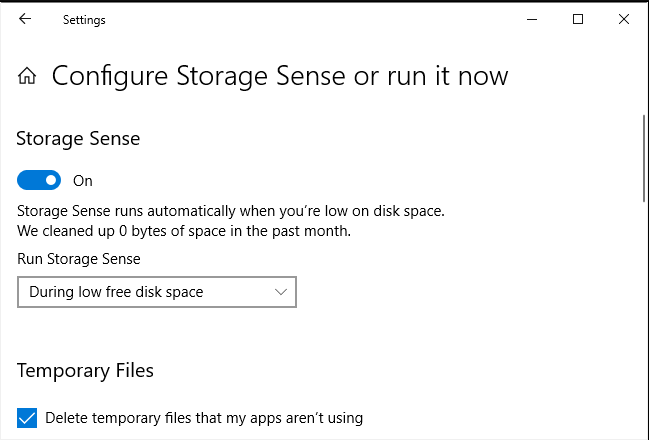Screen dimensions: 649x440
Task: Click the Settings window title text
Action: (x=84, y=20)
